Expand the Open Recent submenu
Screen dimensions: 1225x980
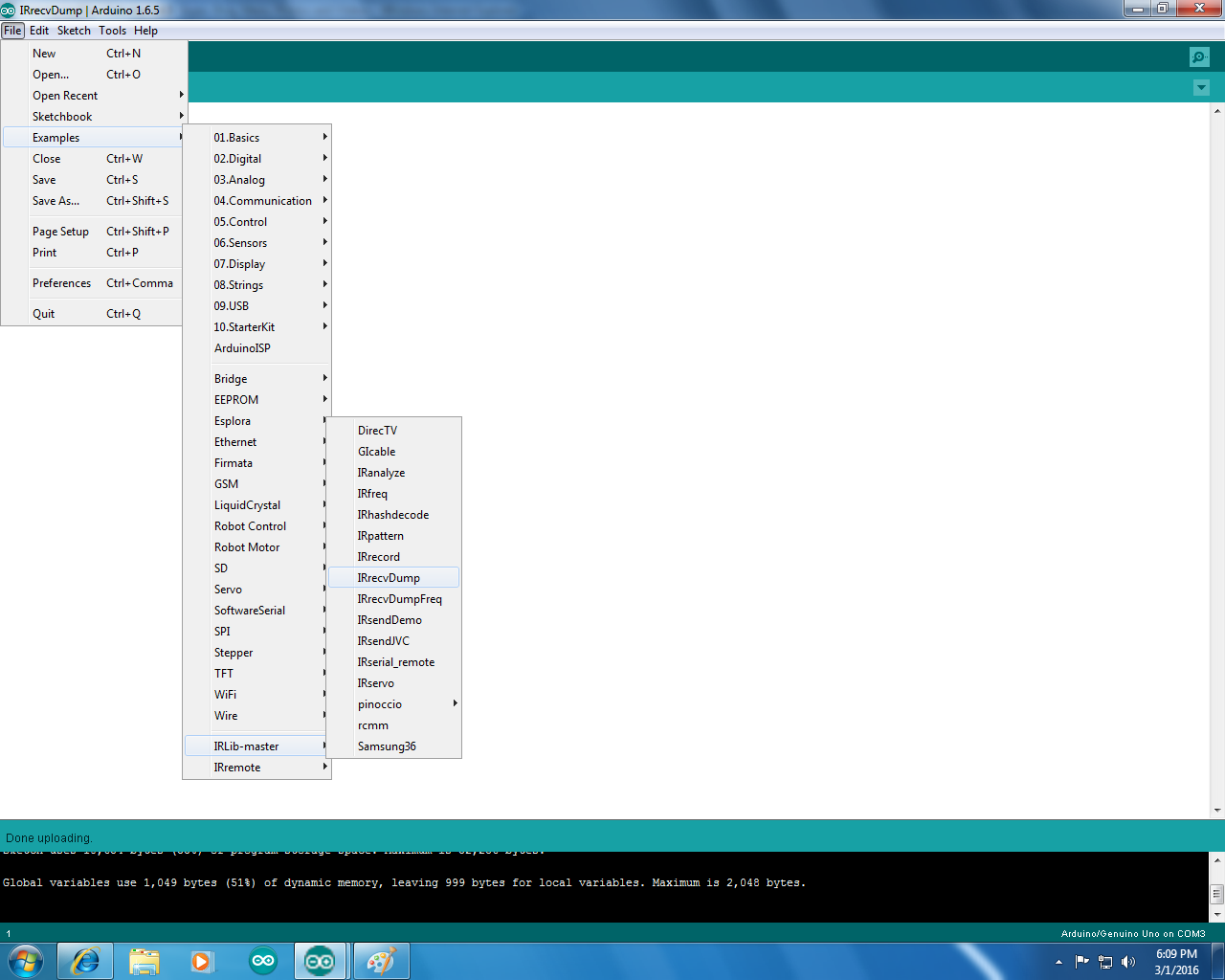tap(94, 96)
